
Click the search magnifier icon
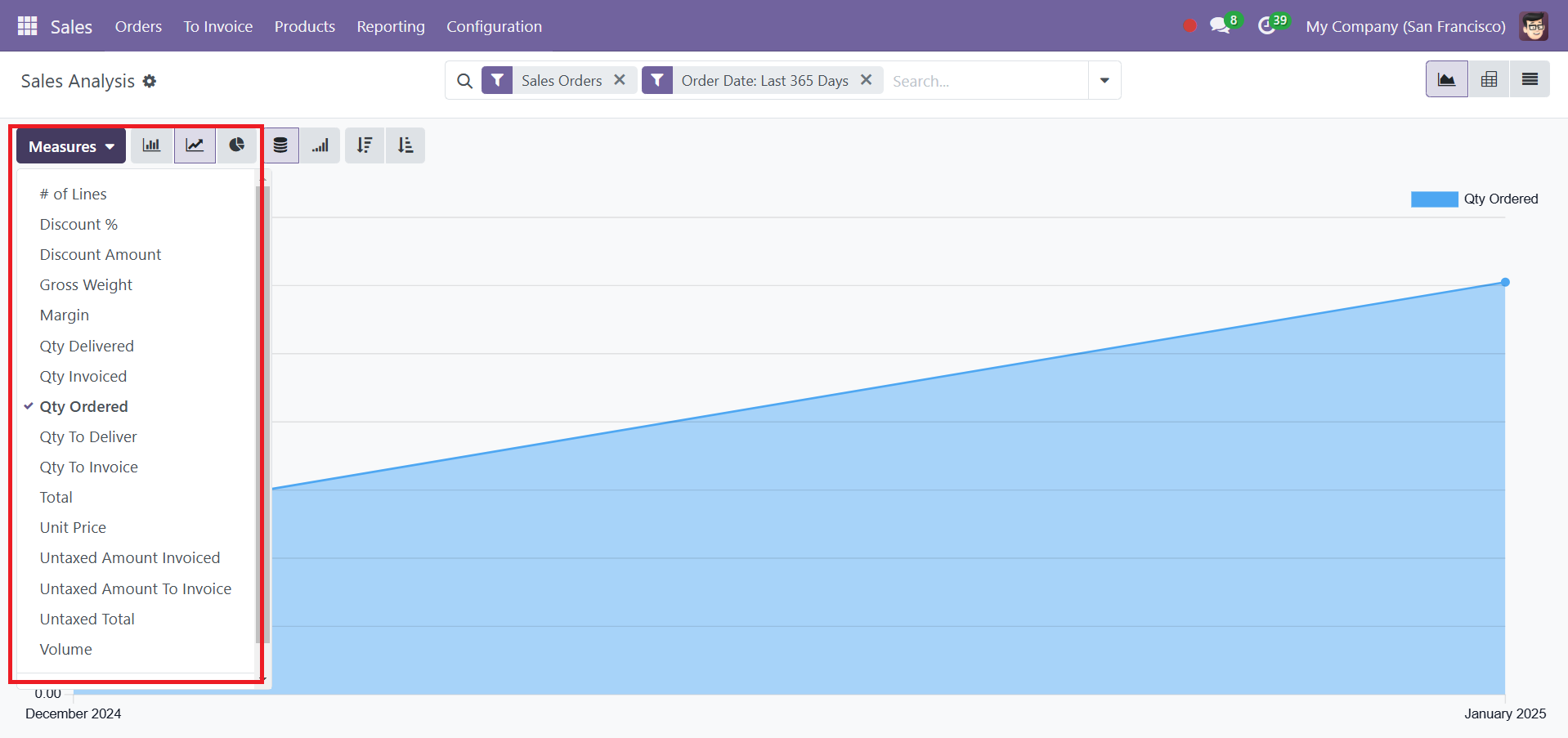464,81
